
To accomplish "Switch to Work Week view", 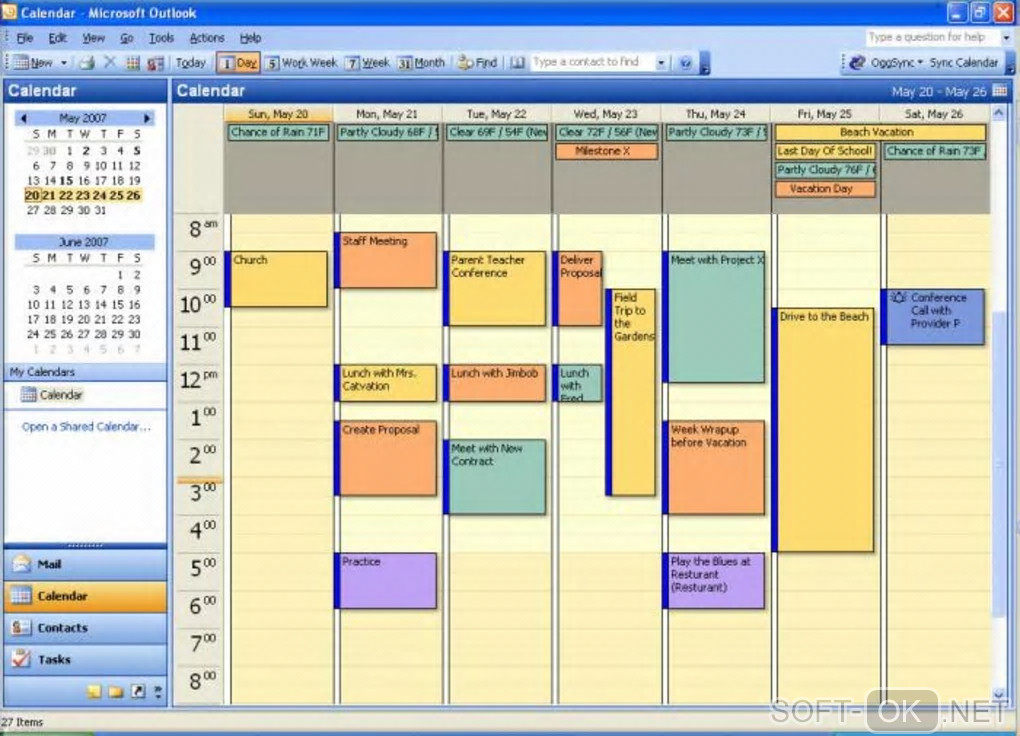I will [302, 62].
